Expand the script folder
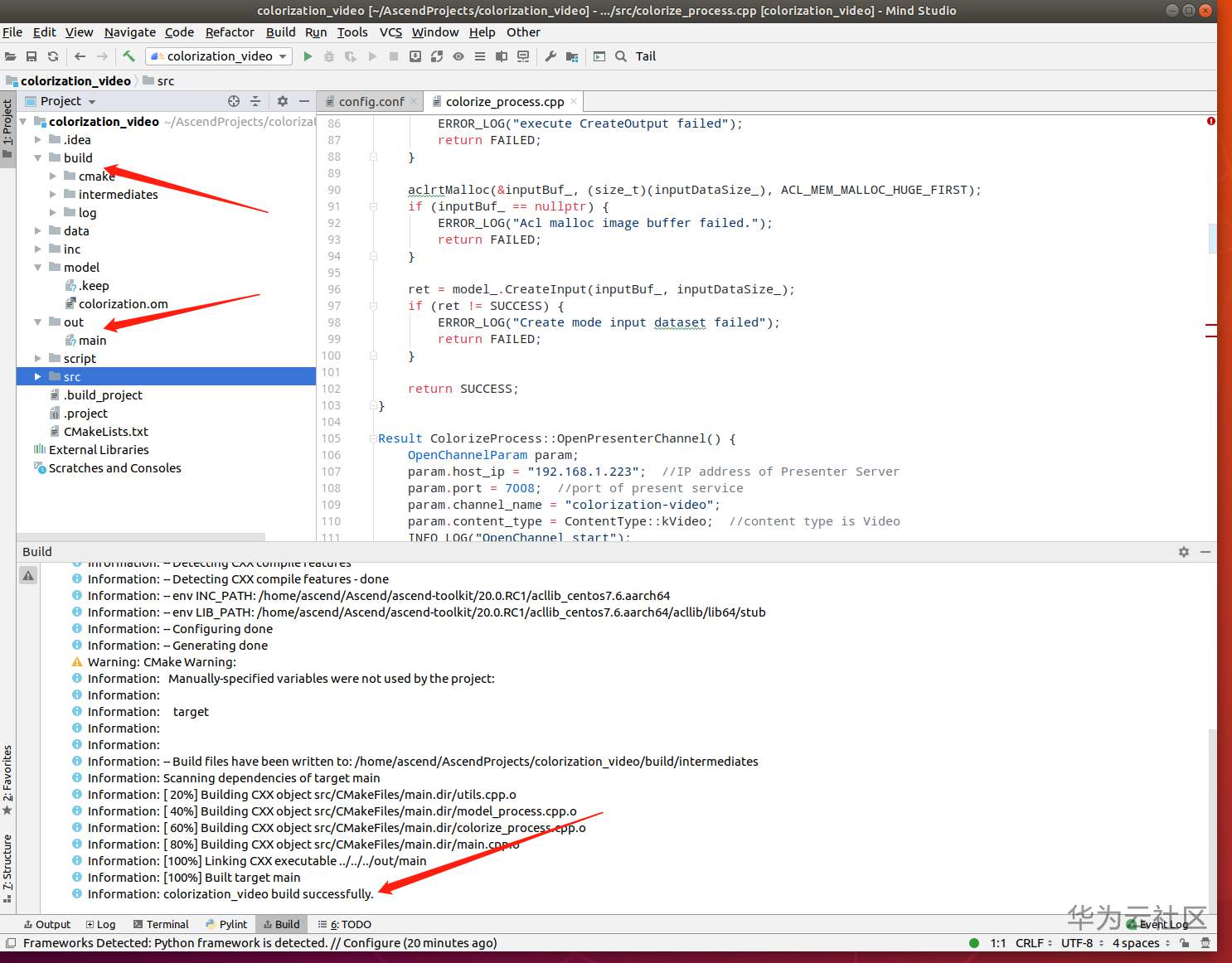This screenshot has width=1232, height=963. point(38,359)
